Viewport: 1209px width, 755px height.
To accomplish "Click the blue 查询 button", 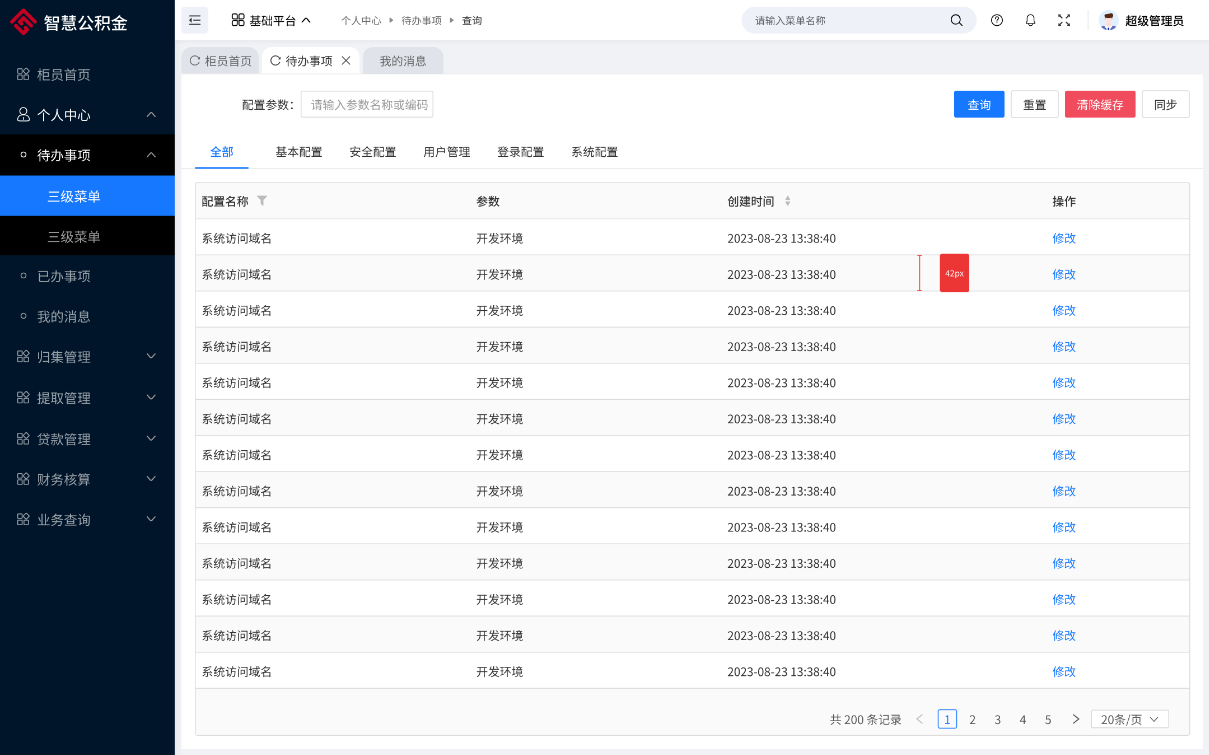I will coord(979,105).
